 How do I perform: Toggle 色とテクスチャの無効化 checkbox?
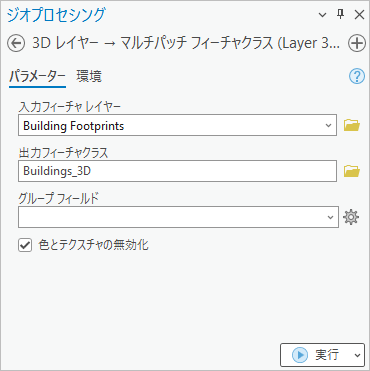tap(25, 246)
